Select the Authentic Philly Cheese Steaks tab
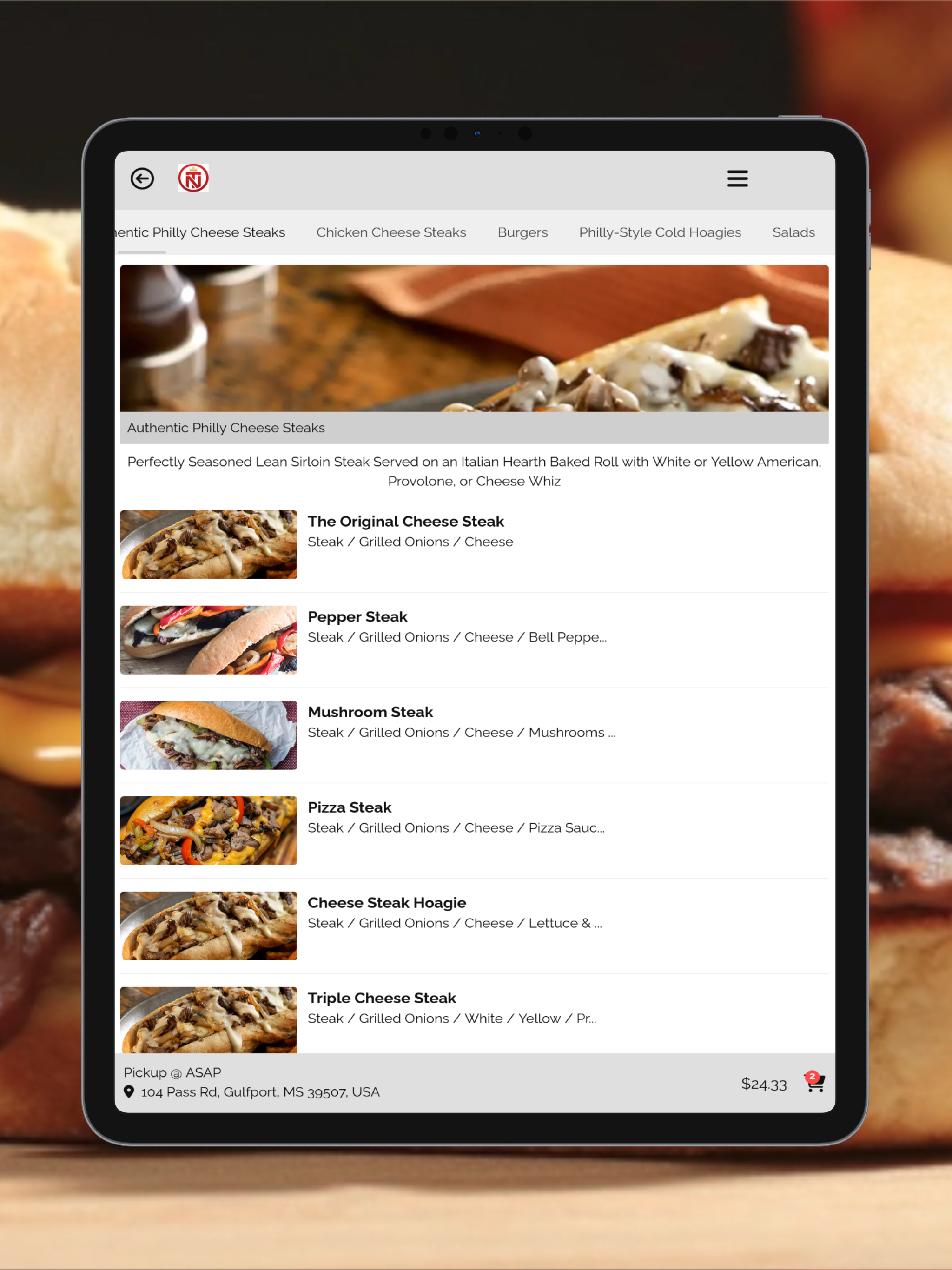Image resolution: width=952 pixels, height=1270 pixels. tap(200, 232)
